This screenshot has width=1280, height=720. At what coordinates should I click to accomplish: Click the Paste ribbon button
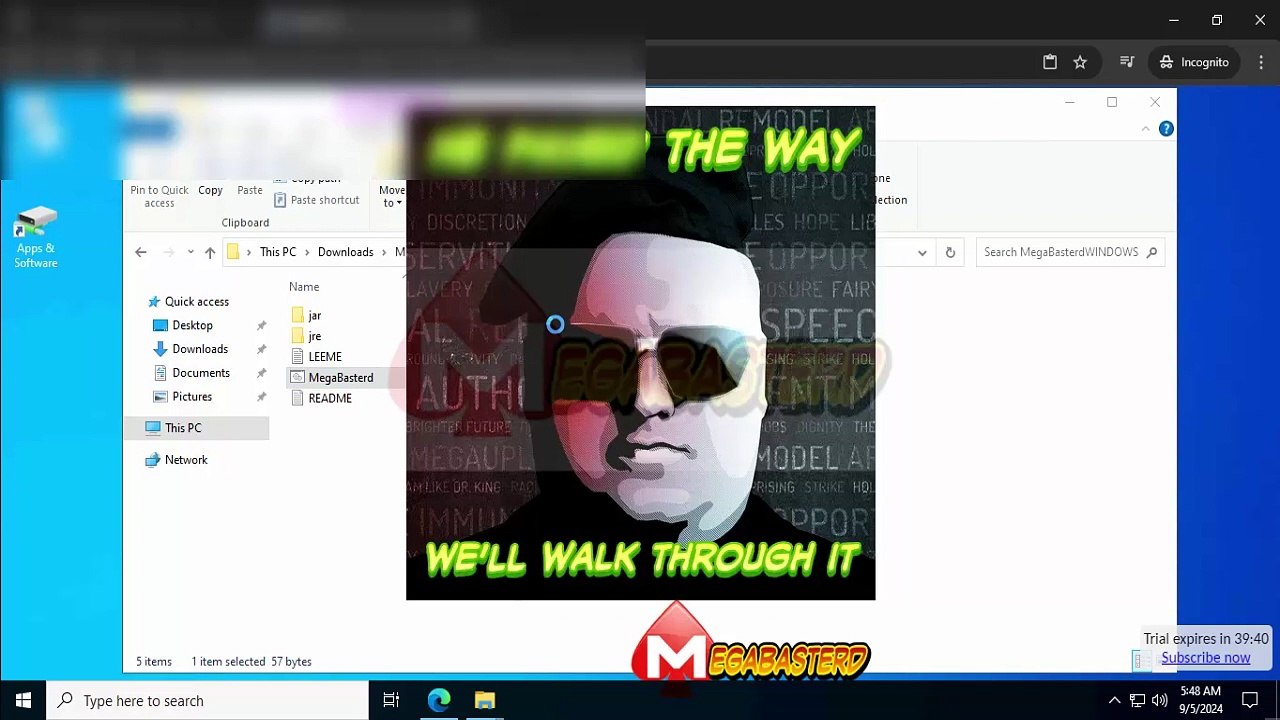click(250, 190)
